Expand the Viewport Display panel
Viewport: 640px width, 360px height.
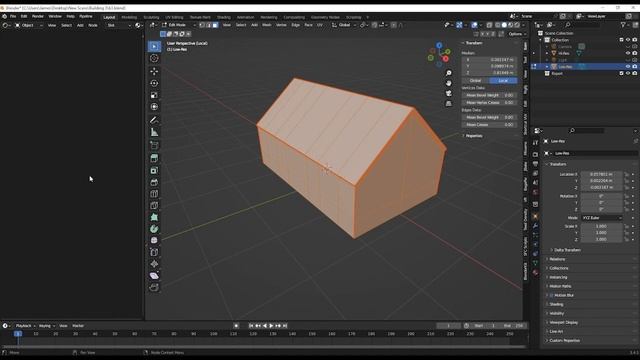pos(563,322)
